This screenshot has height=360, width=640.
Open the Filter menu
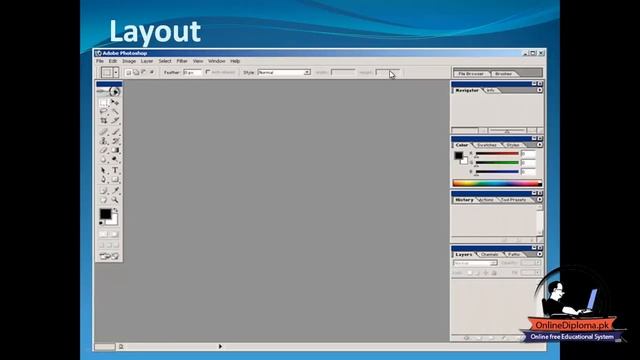click(182, 61)
